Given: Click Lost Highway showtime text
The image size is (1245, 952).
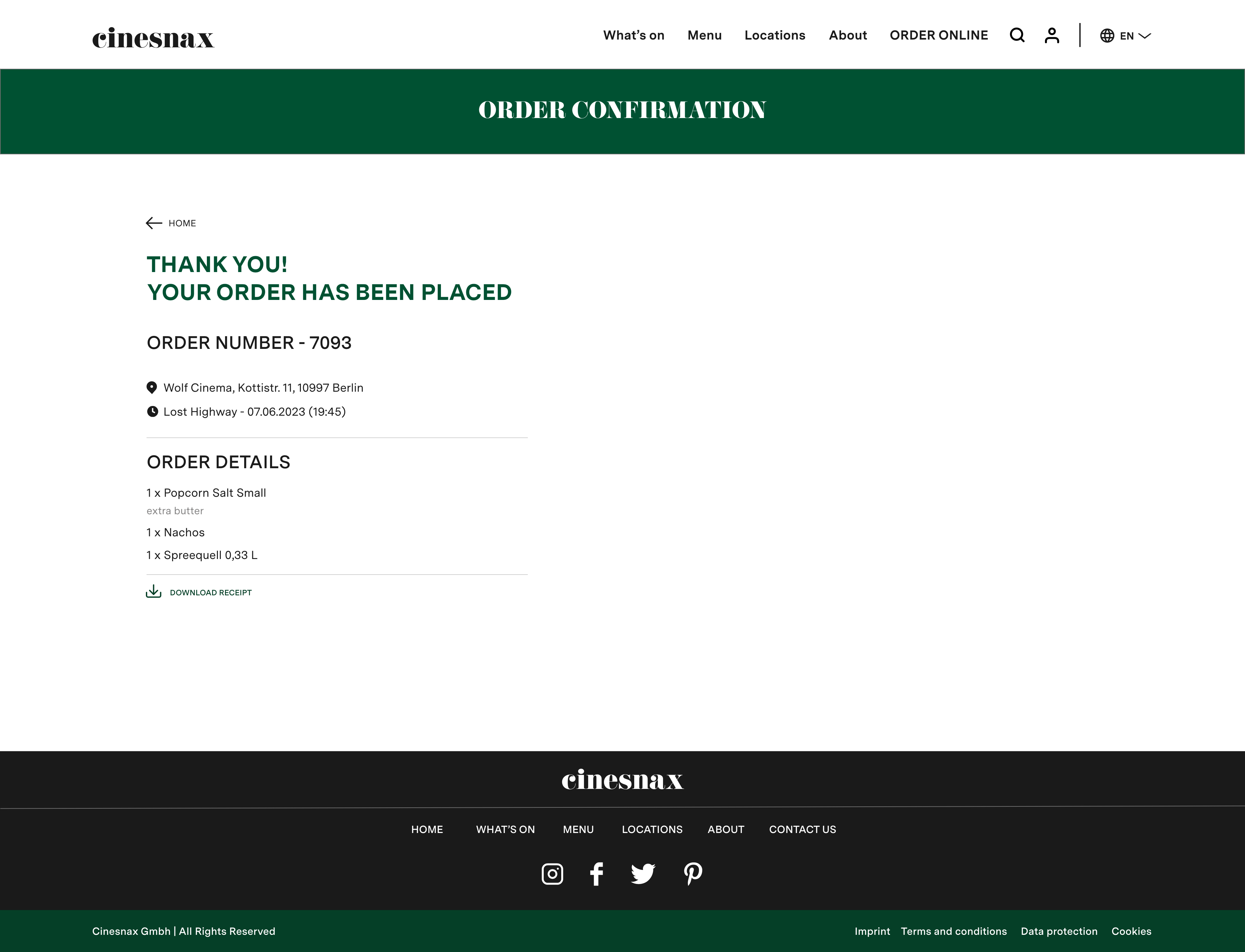Looking at the screenshot, I should pyautogui.click(x=255, y=412).
